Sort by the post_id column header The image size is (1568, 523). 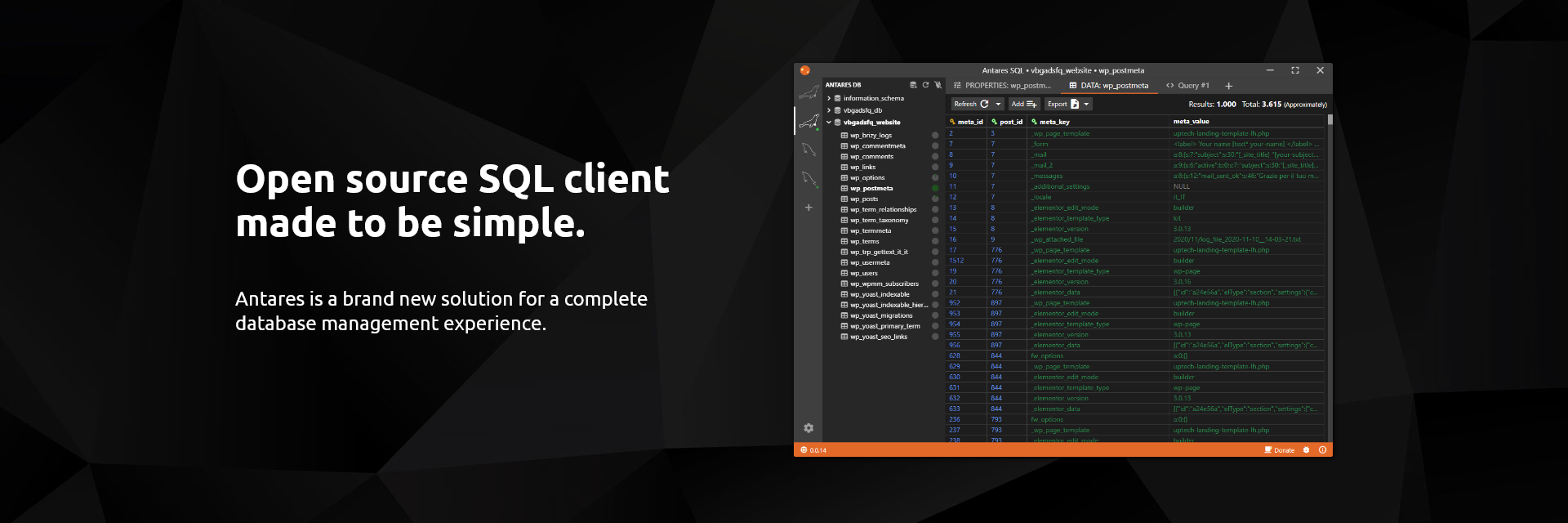[1007, 122]
